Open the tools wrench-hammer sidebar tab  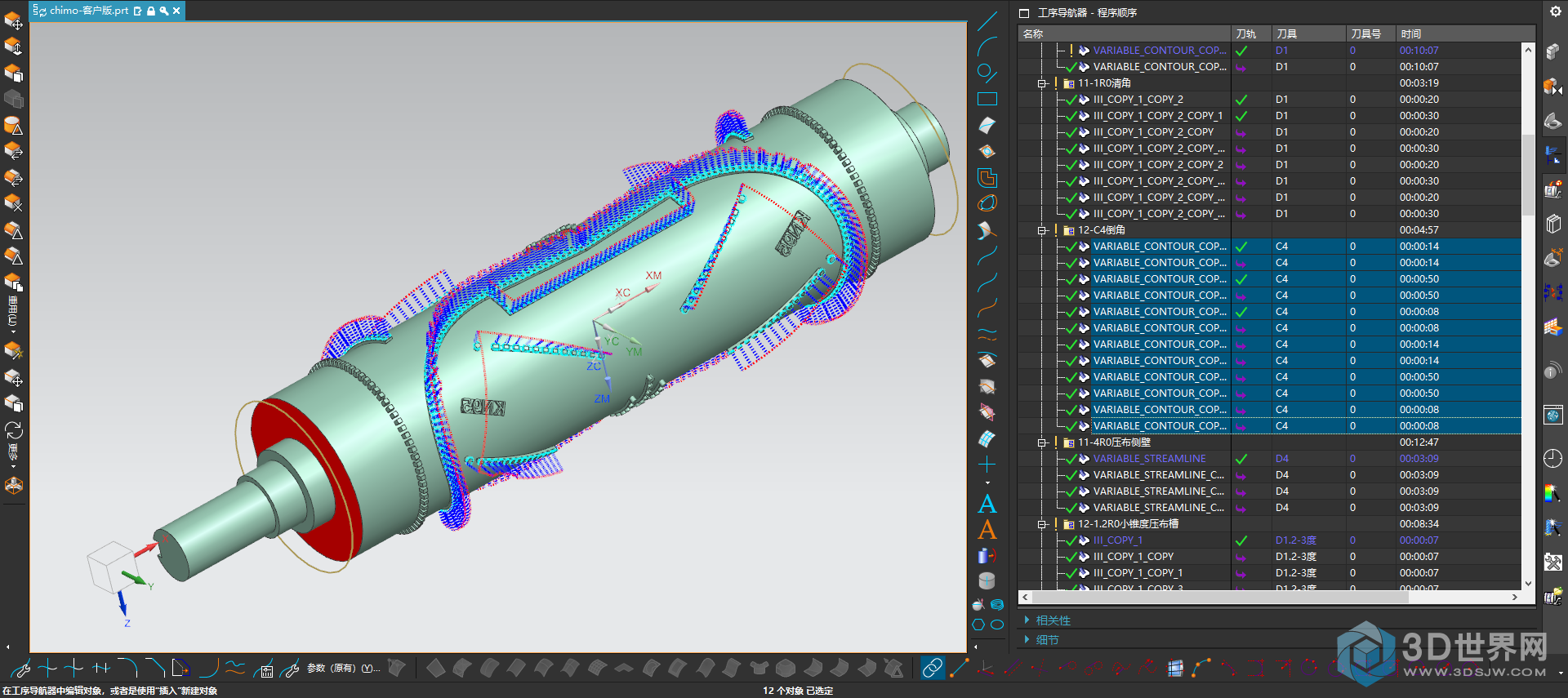point(1553,562)
